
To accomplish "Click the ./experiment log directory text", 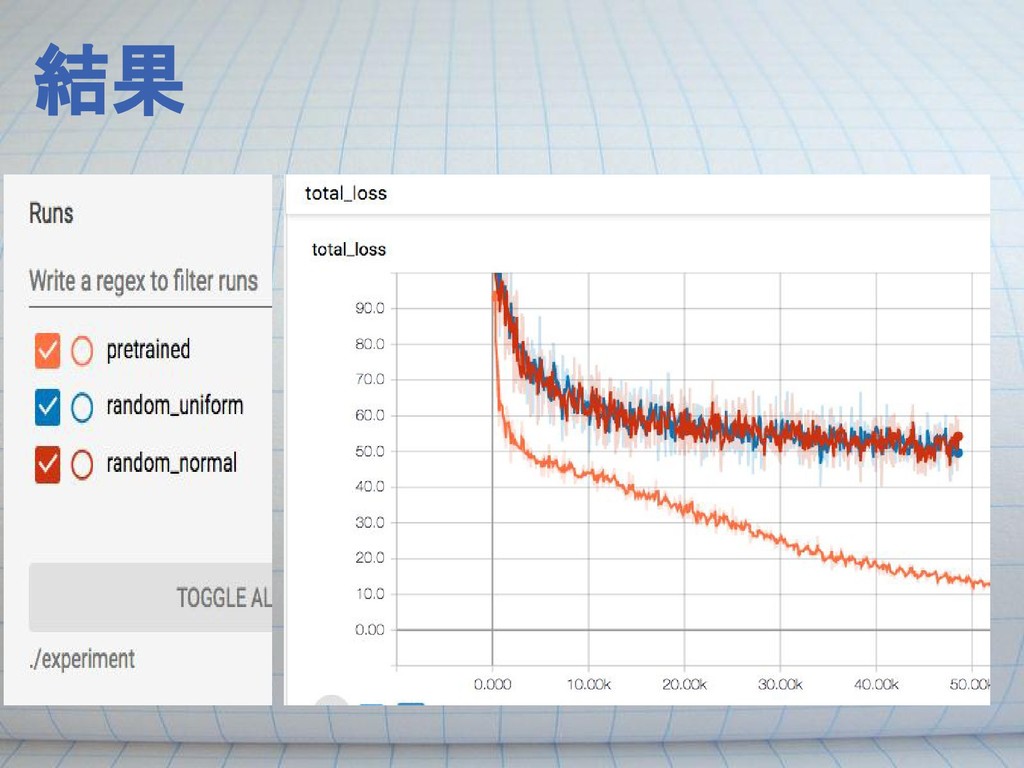I will coord(82,659).
